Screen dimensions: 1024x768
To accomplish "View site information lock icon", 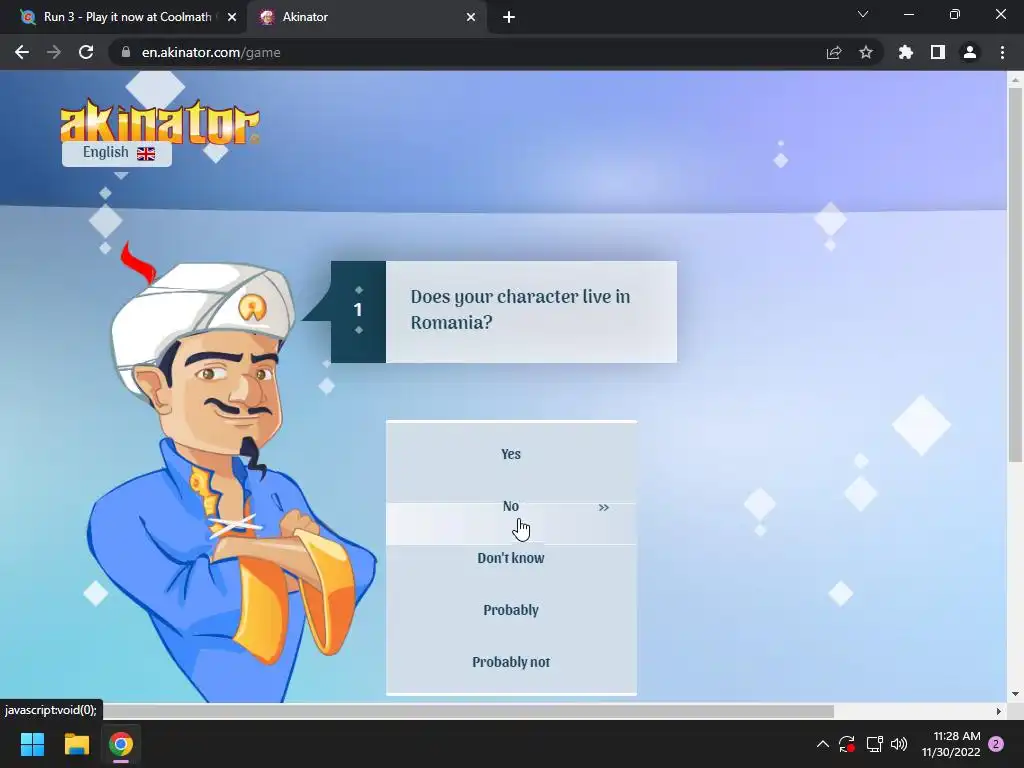I will tap(126, 52).
